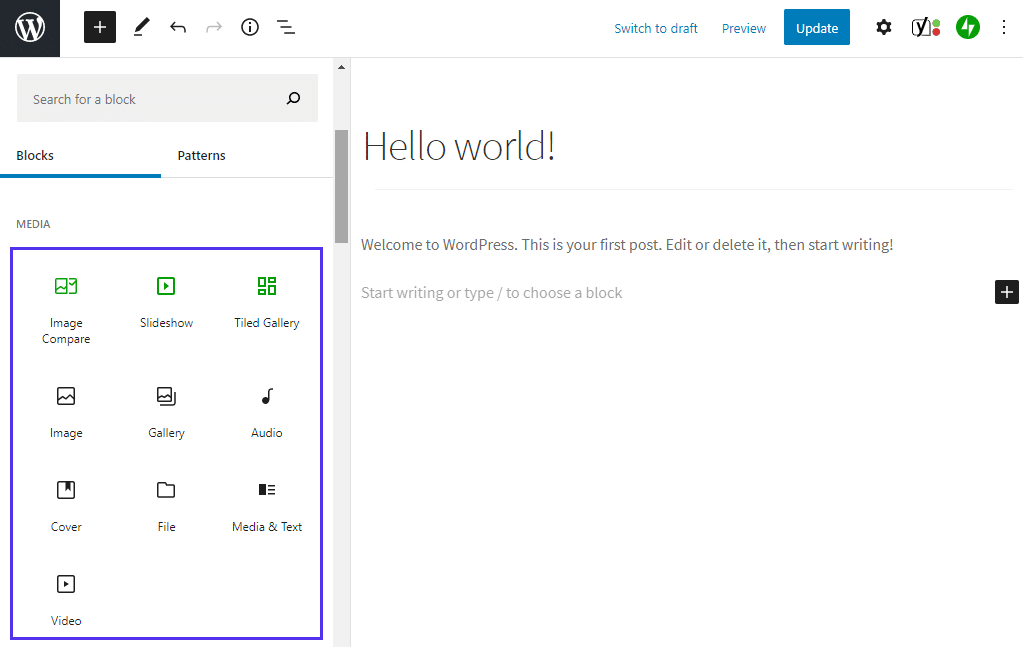
Task: Toggle the block inserter plus button
Action: [x=100, y=28]
